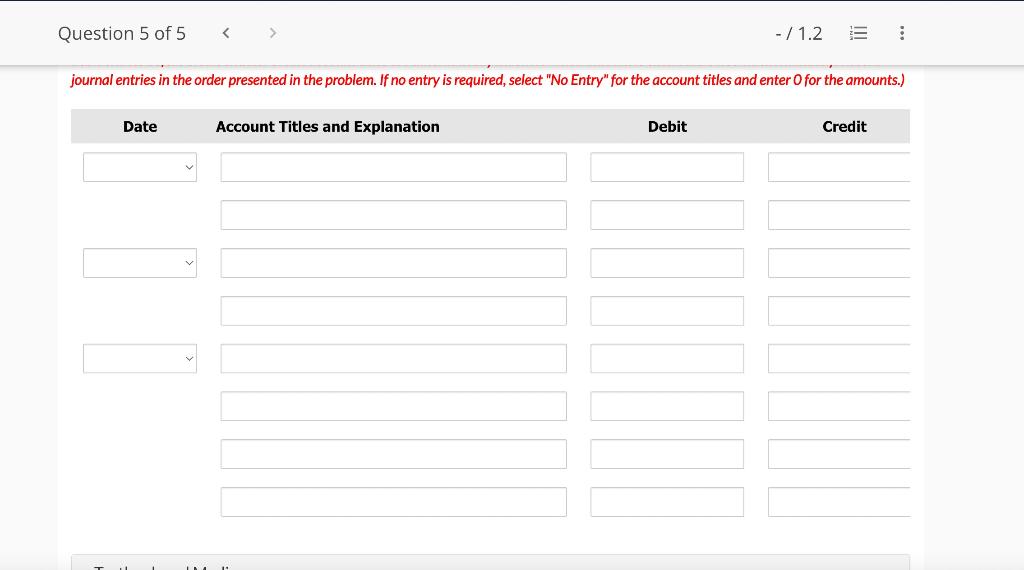
Task: Click the fourth row Account Titles field
Action: coord(394,311)
